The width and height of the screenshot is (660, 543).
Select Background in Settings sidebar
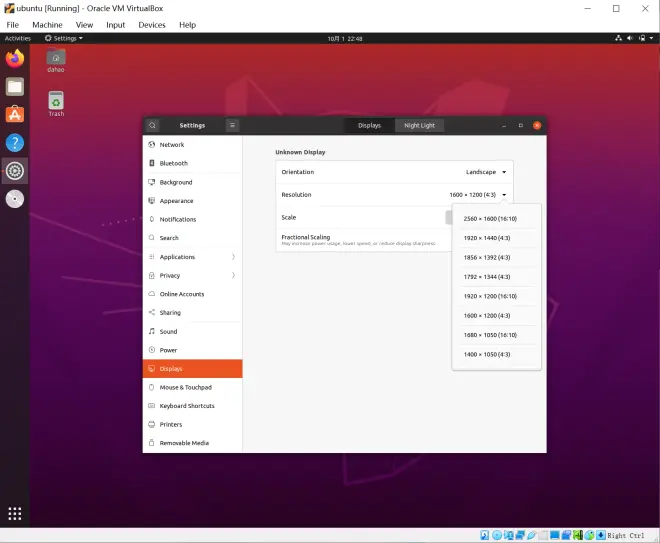coord(192,182)
